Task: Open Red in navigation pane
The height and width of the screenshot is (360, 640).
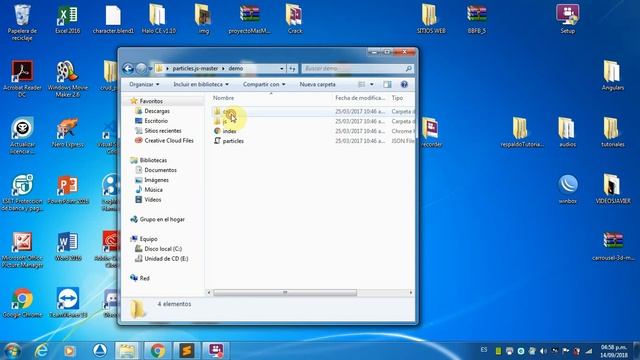Action: [x=144, y=278]
